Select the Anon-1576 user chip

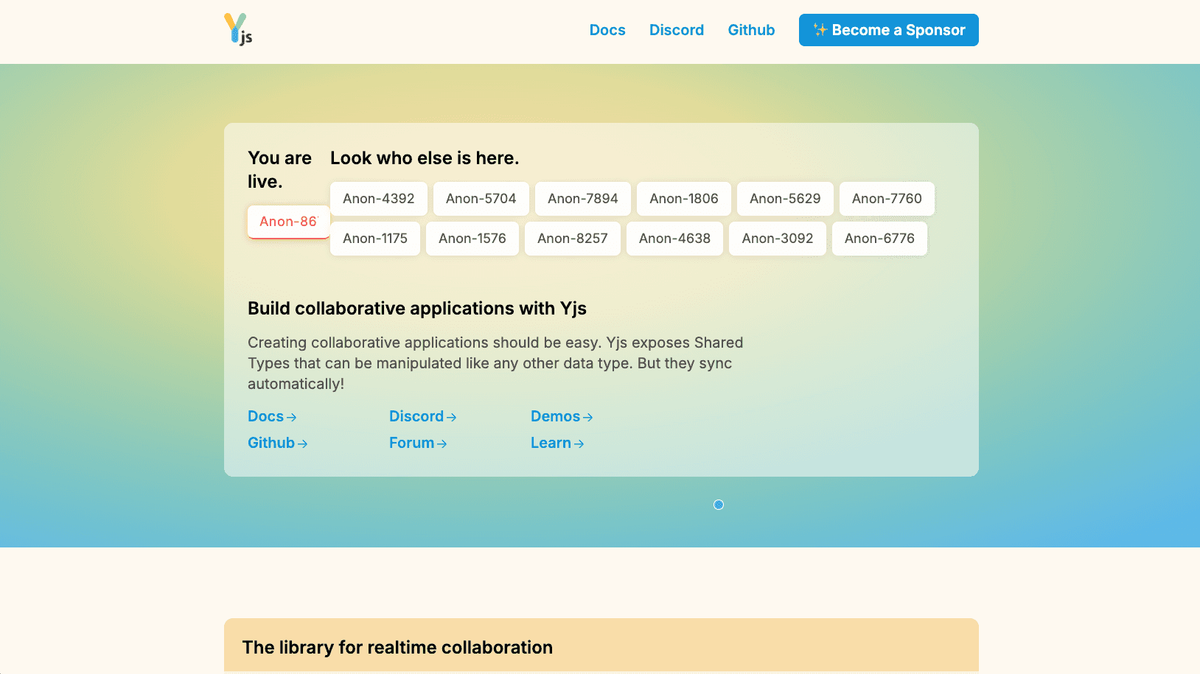click(472, 238)
